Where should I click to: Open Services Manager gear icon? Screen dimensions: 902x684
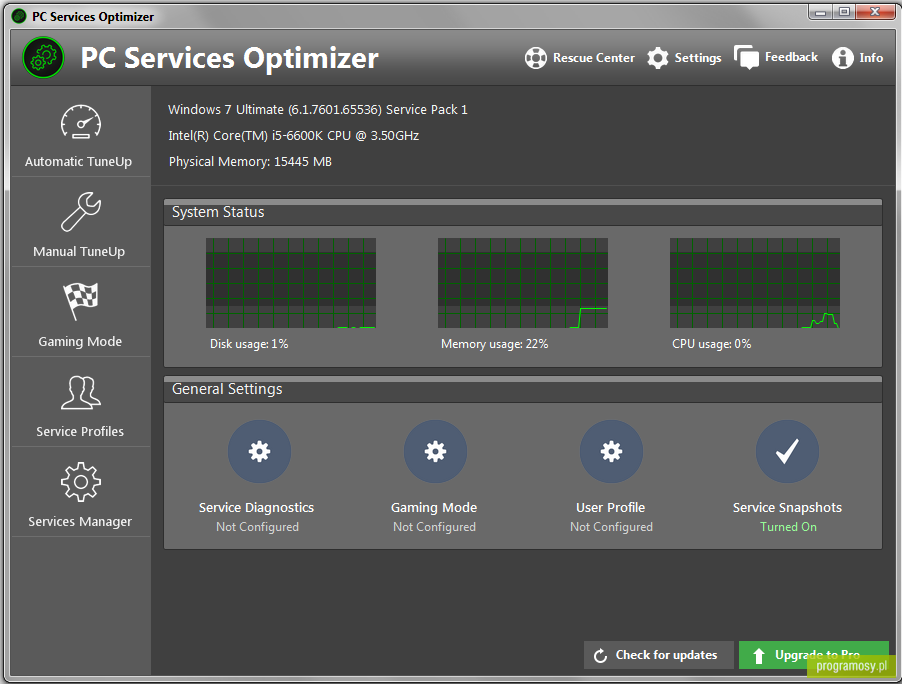tap(81, 482)
